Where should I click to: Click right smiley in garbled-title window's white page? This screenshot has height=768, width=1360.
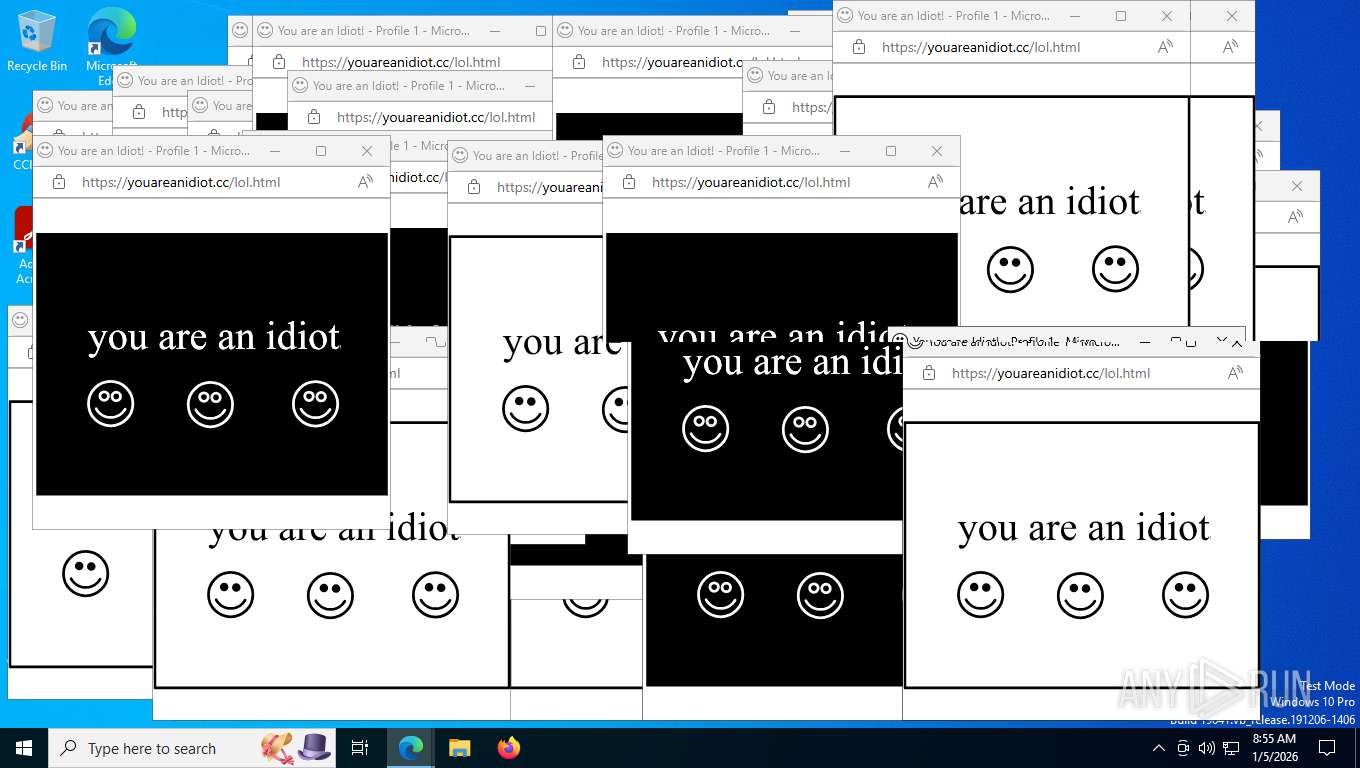pos(1185,595)
